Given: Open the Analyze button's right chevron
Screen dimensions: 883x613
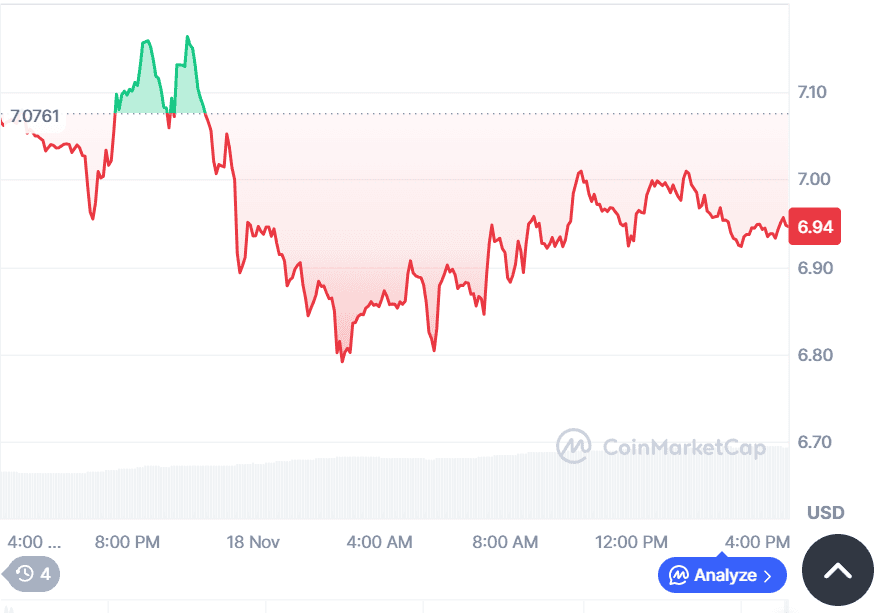Looking at the screenshot, I should [x=768, y=575].
